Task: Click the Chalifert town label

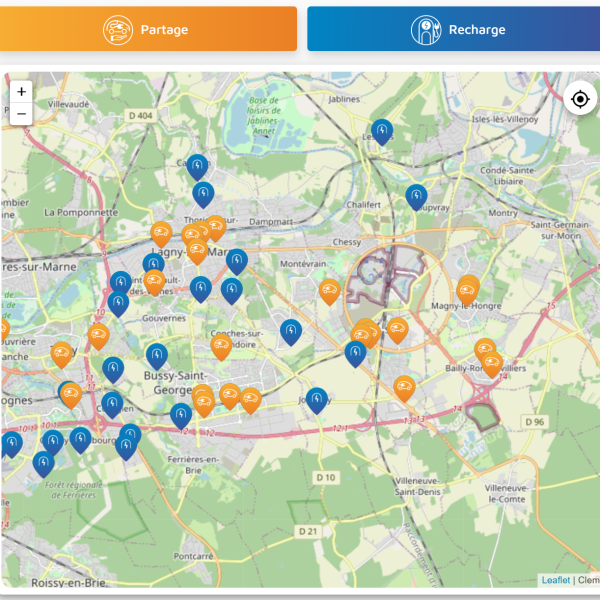Action: click(364, 205)
